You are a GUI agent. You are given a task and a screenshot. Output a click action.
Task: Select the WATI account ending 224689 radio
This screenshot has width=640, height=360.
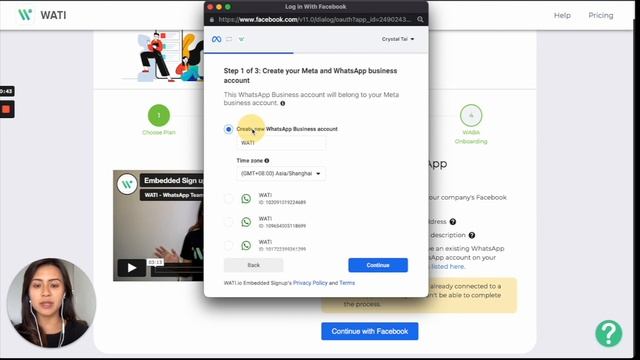point(229,199)
